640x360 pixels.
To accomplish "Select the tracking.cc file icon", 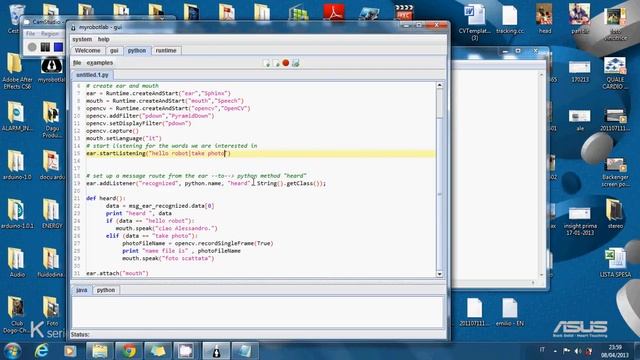I will (x=510, y=19).
